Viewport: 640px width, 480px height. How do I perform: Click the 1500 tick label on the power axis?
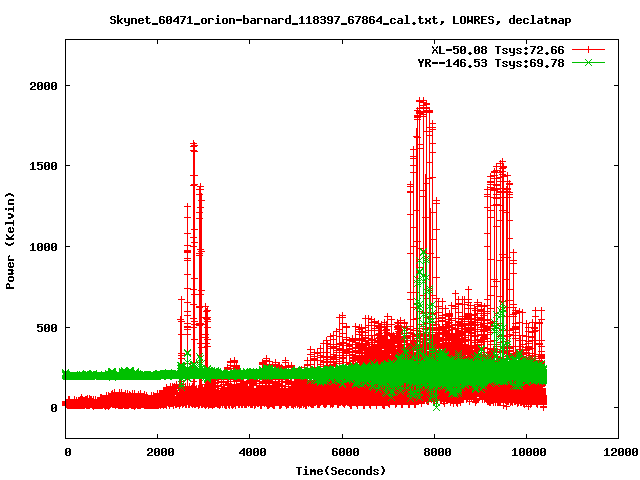(x=43, y=166)
